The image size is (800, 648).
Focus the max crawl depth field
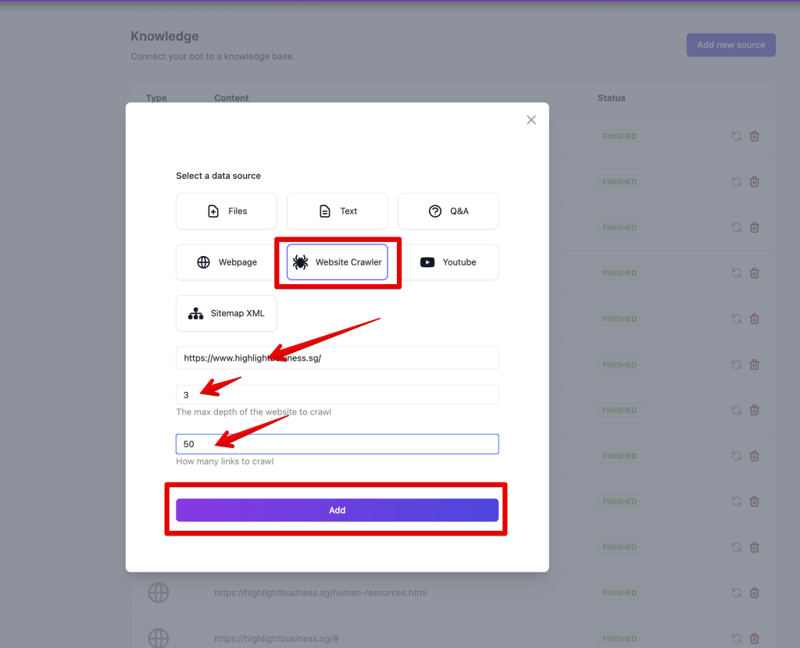coord(337,395)
